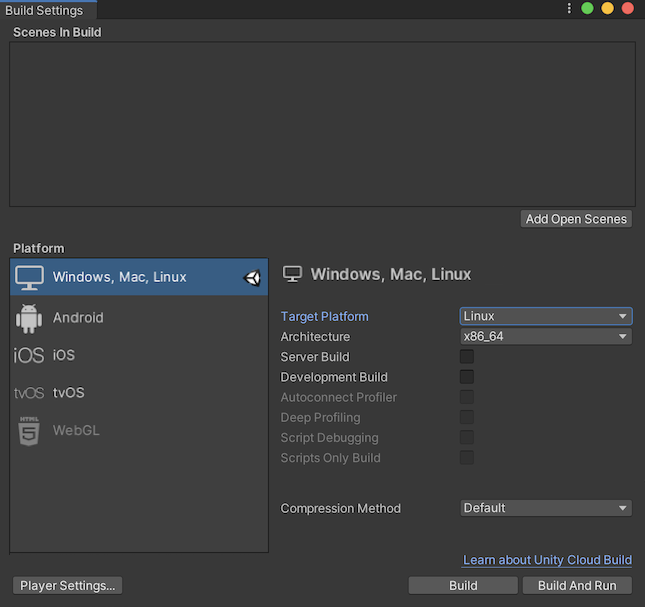Click the iOS platform icon
This screenshot has width=645, height=607.
point(29,355)
